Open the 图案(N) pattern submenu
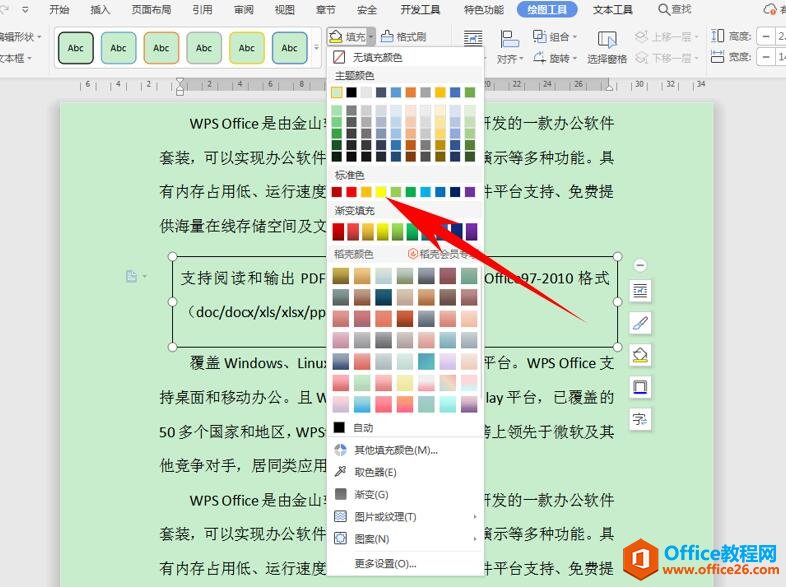The width and height of the screenshot is (786, 587). [x=405, y=539]
